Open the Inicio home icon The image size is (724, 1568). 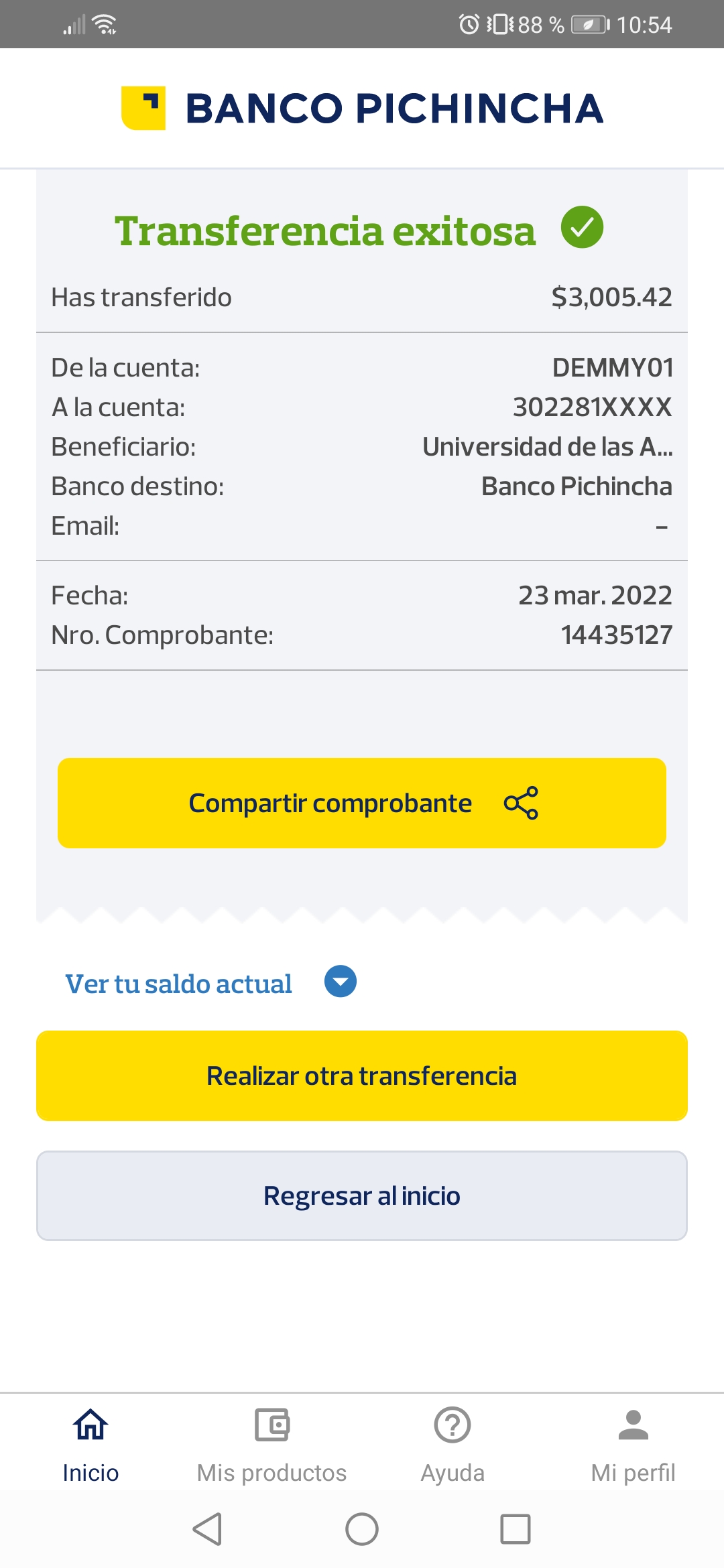90,1424
